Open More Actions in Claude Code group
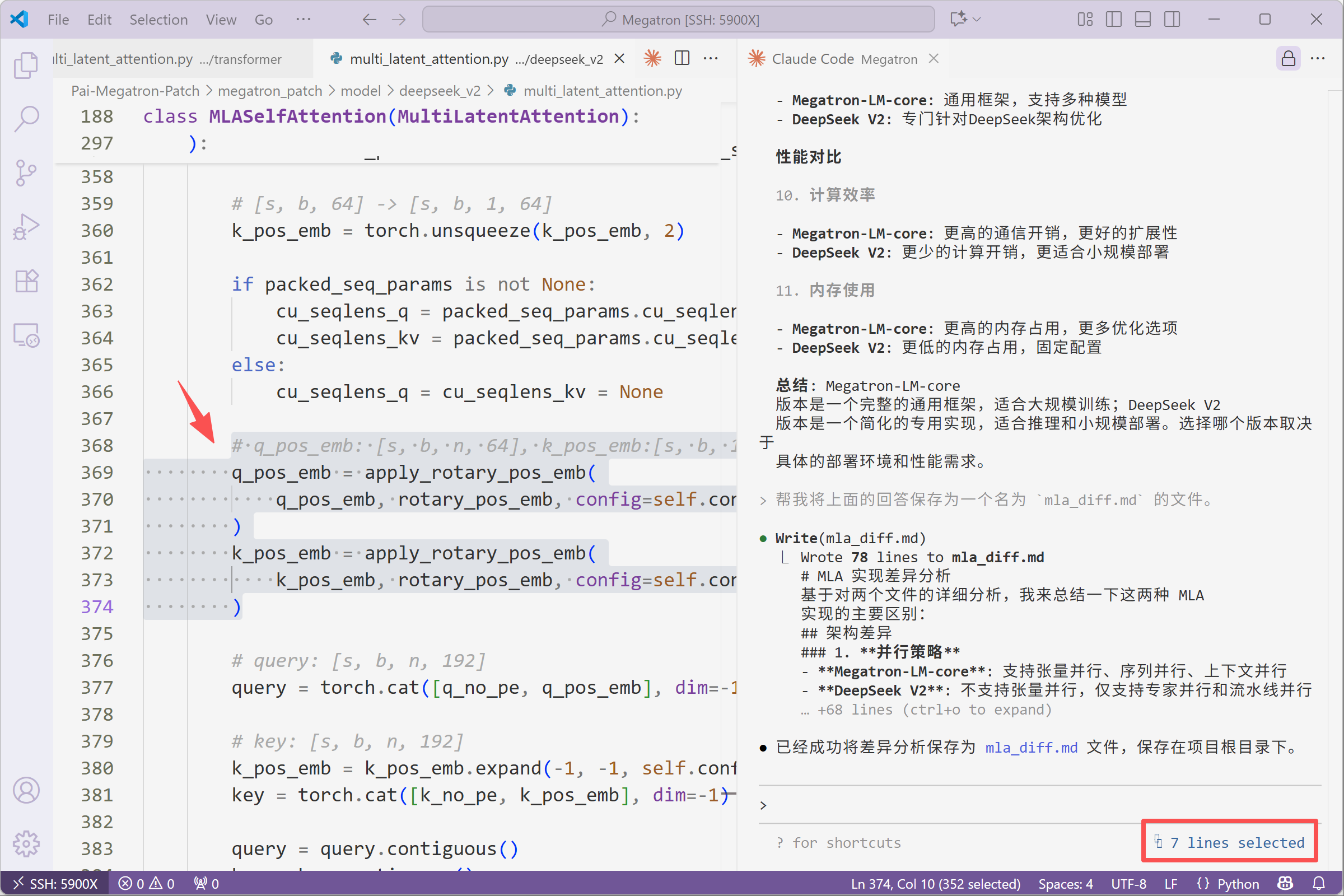 (1318, 58)
